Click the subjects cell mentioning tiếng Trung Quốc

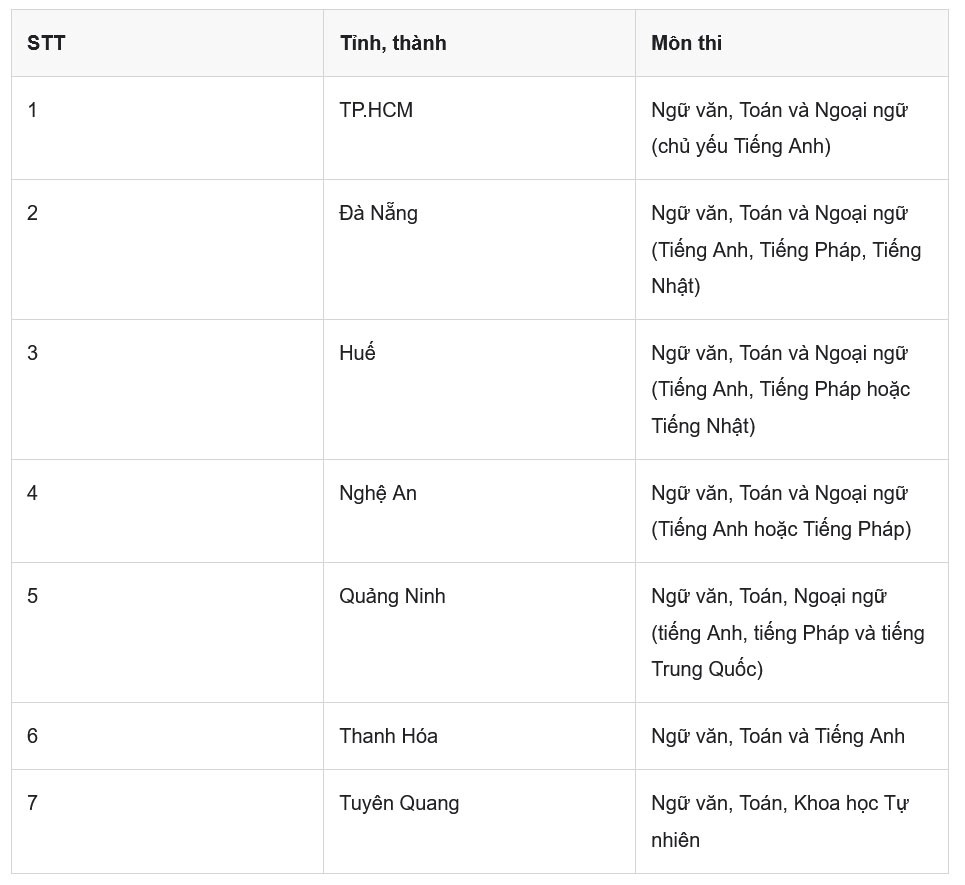(788, 633)
